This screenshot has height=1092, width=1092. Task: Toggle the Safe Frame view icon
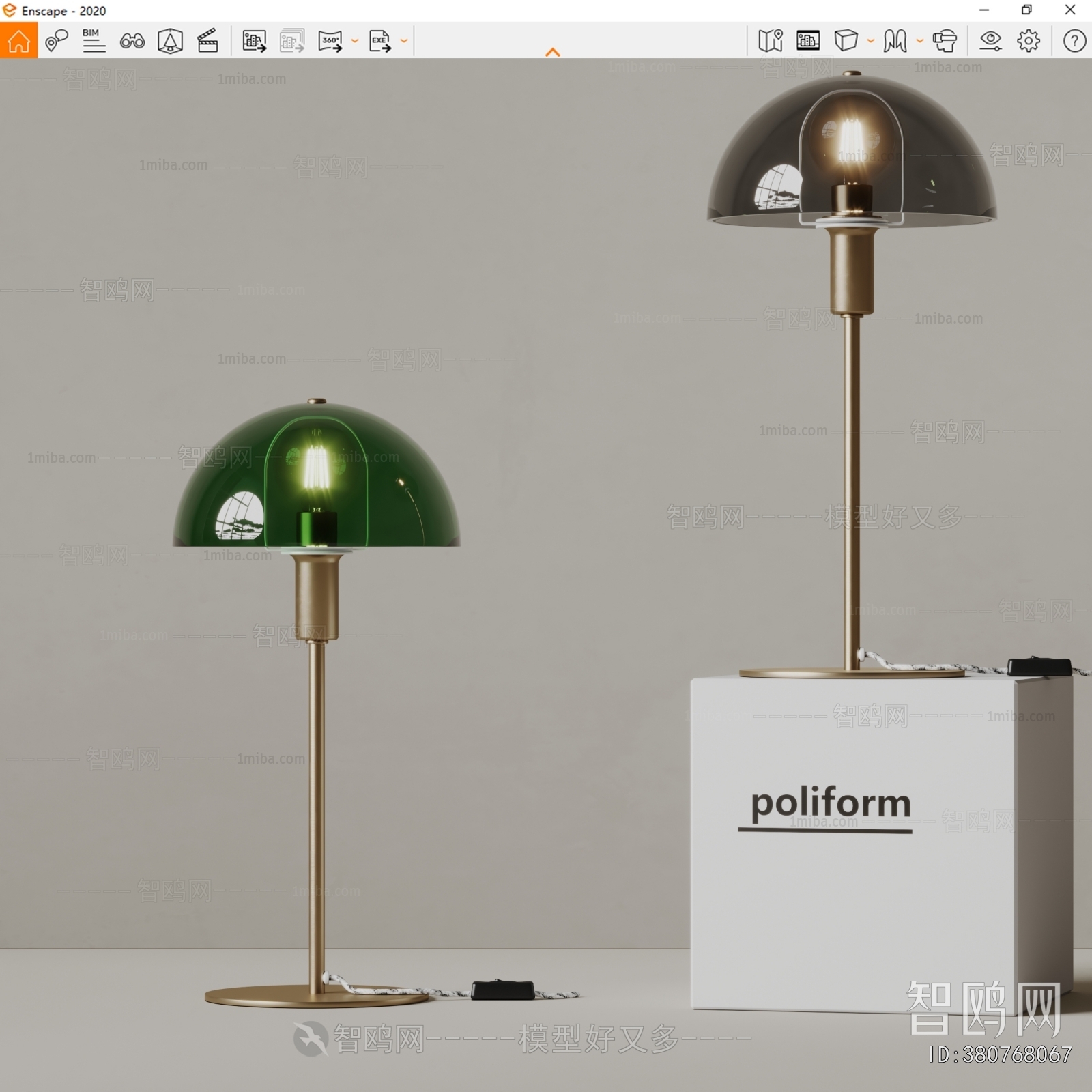(x=808, y=40)
